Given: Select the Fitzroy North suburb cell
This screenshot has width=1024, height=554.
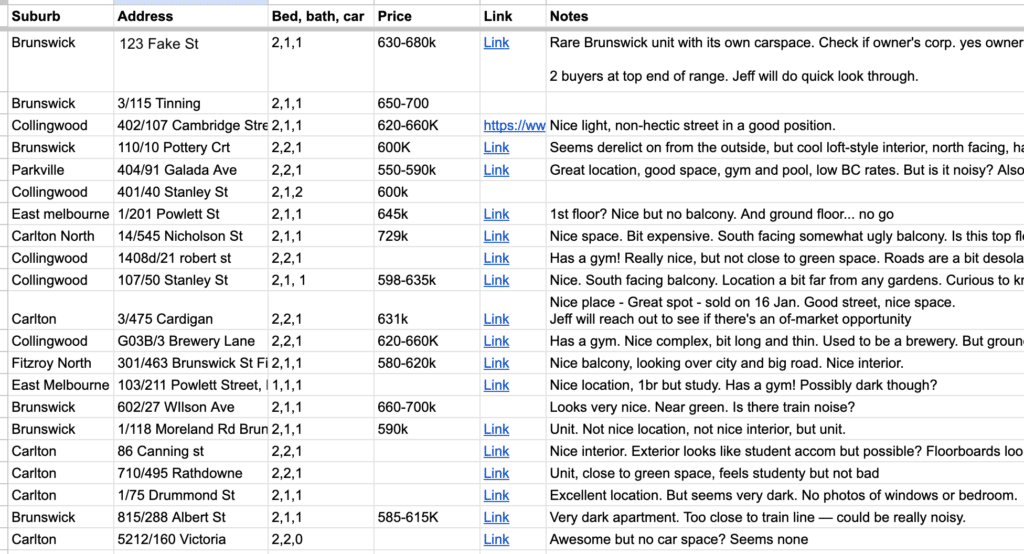Looking at the screenshot, I should (51, 363).
